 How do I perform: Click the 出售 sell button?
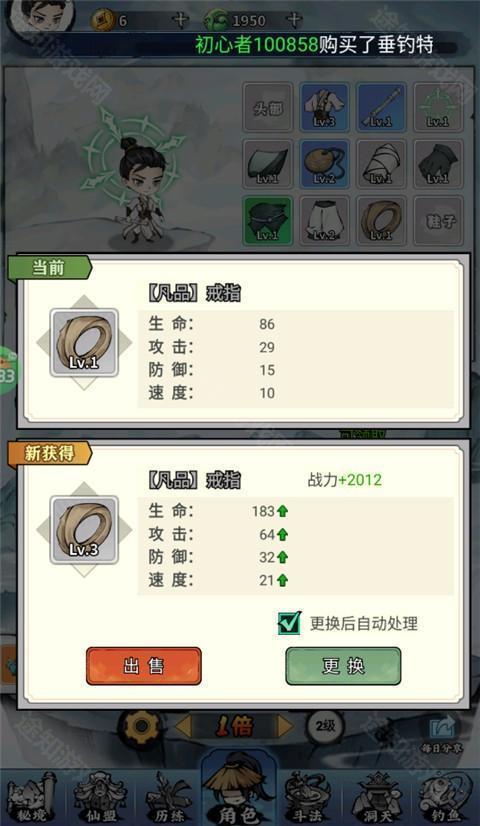tap(143, 666)
